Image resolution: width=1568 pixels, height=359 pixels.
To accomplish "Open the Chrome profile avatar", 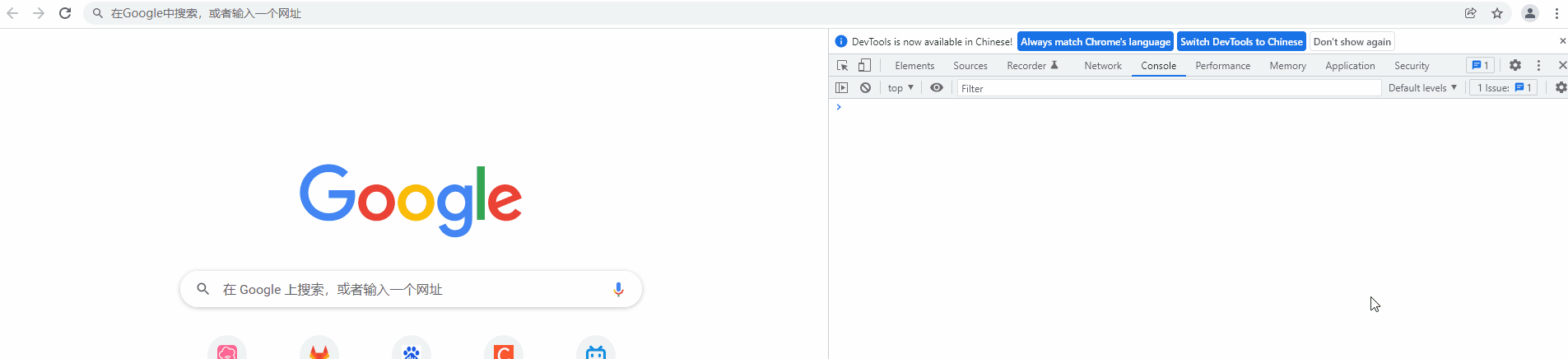I will [x=1530, y=13].
